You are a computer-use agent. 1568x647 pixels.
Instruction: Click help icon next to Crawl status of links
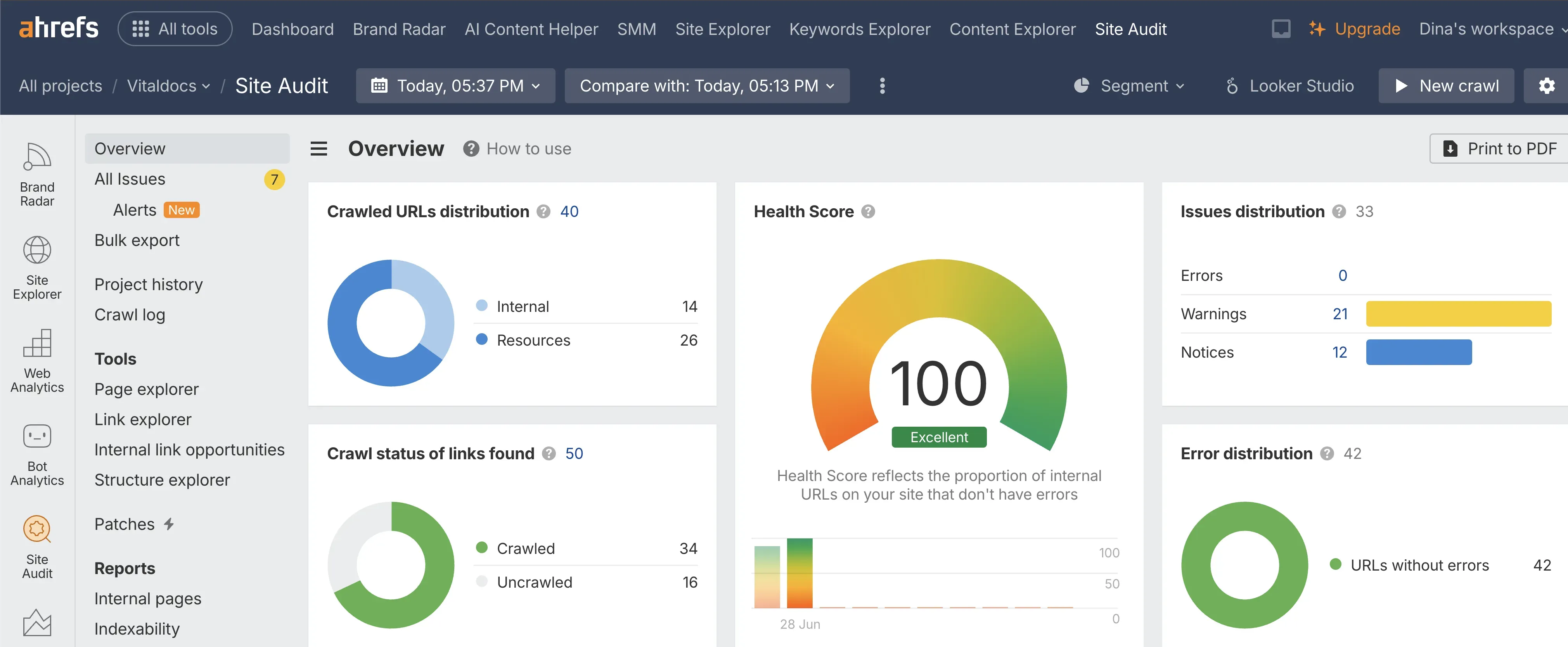[549, 453]
